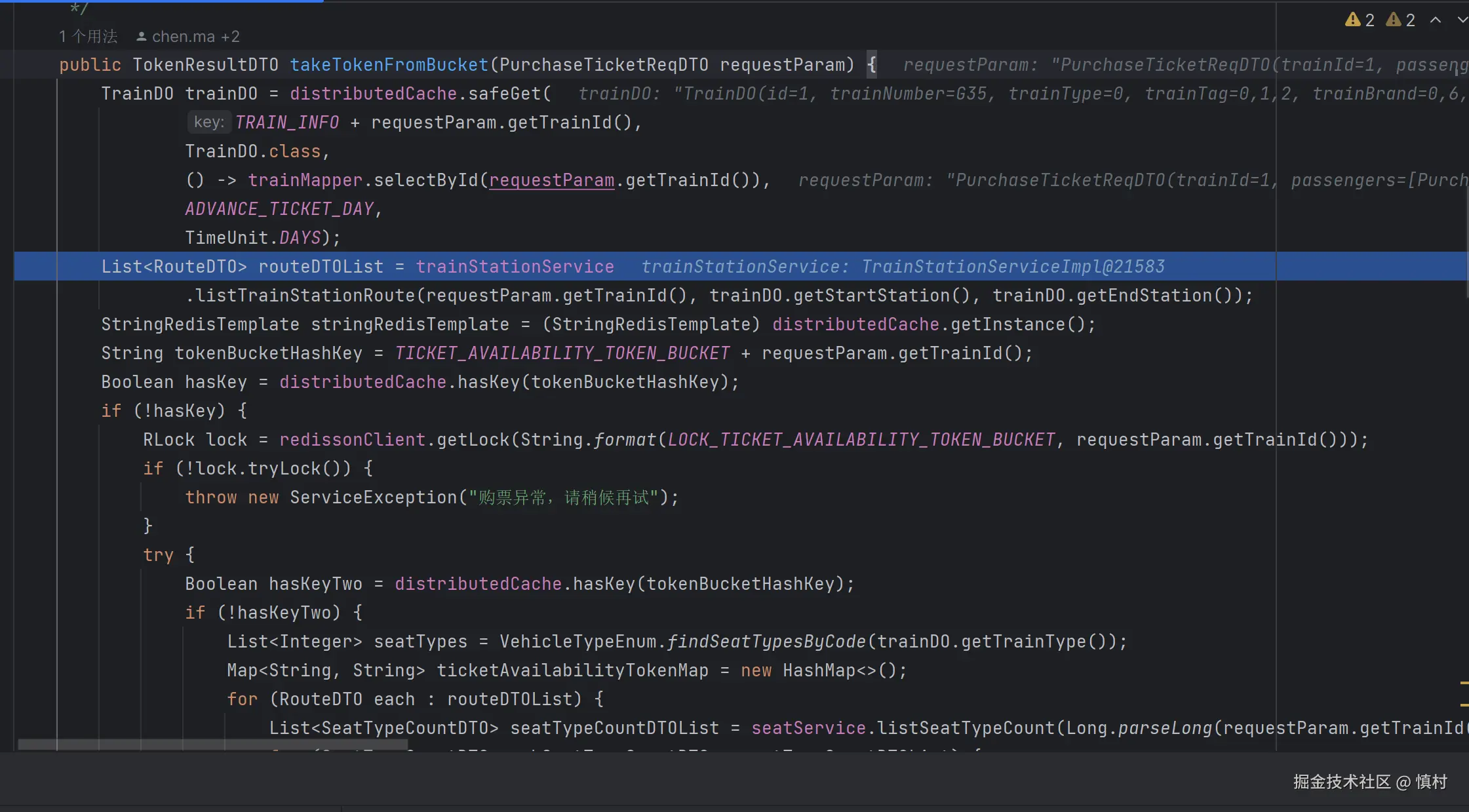This screenshot has height=812, width=1469.
Task: Click the takeTokenFromBucket method name
Action: [x=389, y=65]
